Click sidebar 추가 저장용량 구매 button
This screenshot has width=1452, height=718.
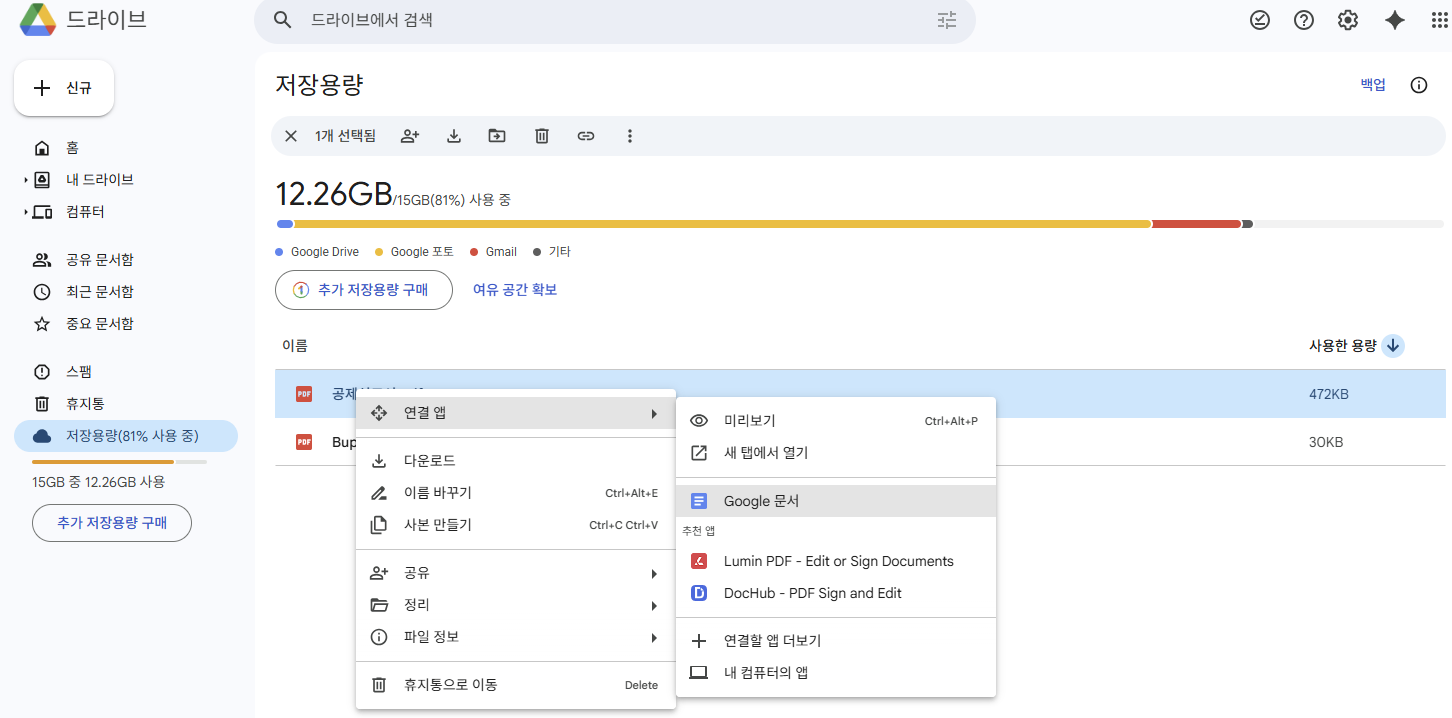(x=112, y=523)
